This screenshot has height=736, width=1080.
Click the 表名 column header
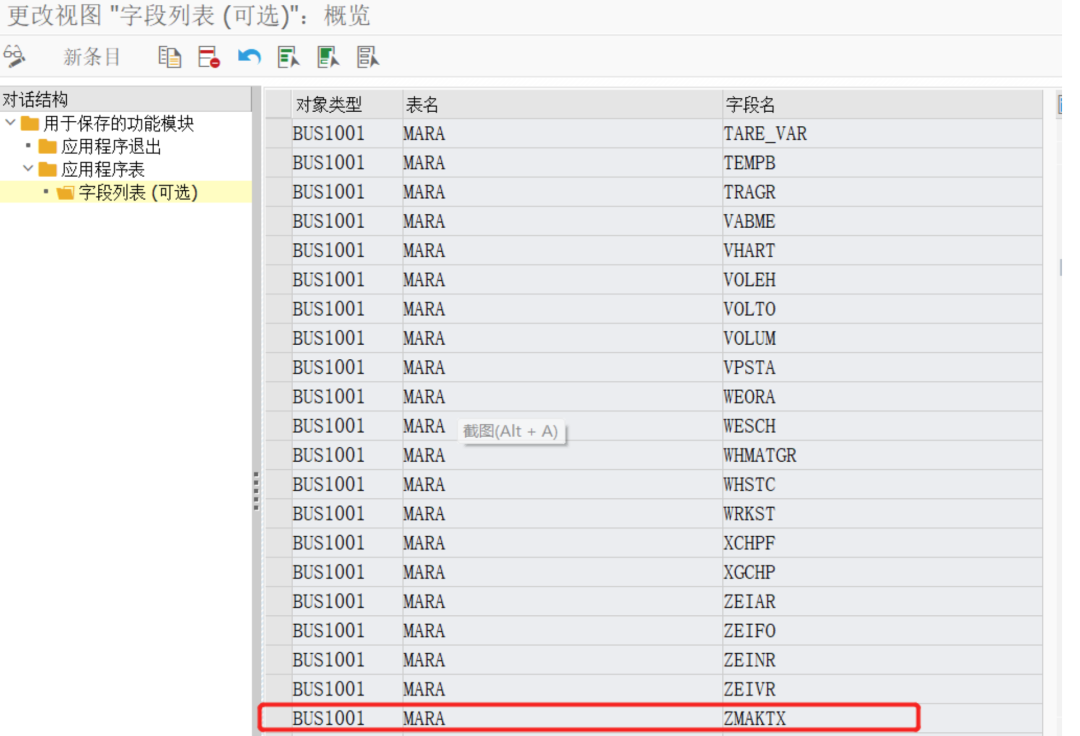(x=562, y=105)
